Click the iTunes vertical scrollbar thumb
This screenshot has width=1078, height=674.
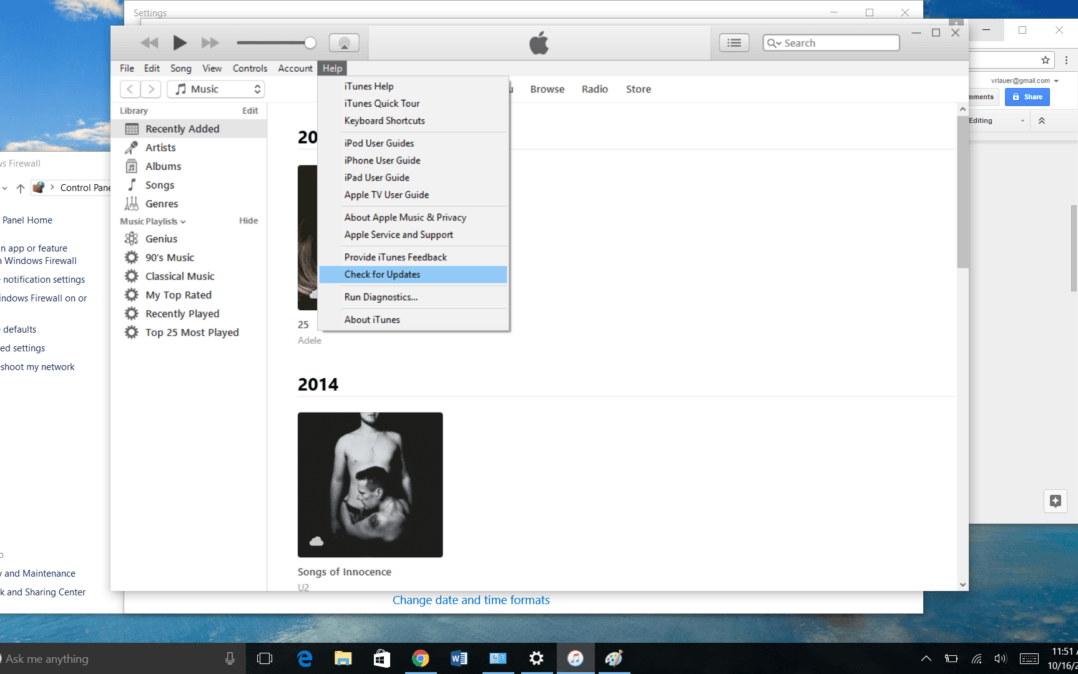click(962, 193)
